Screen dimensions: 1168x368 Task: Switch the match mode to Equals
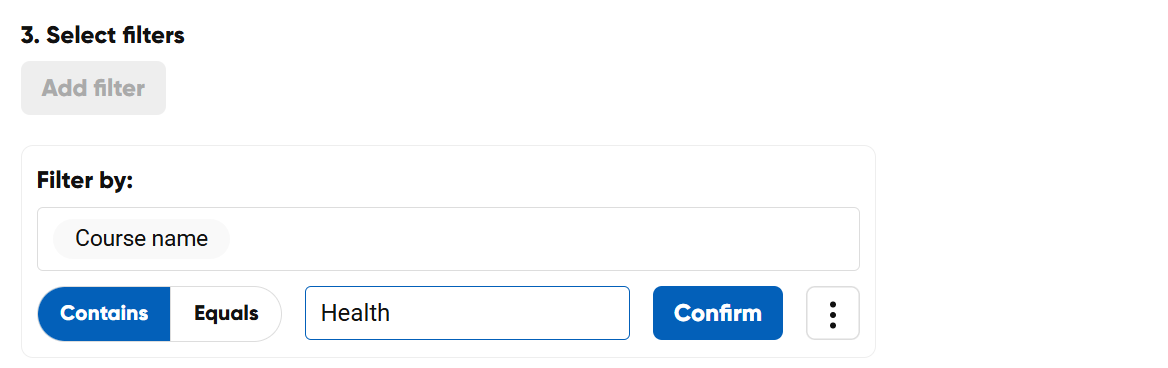(x=226, y=314)
